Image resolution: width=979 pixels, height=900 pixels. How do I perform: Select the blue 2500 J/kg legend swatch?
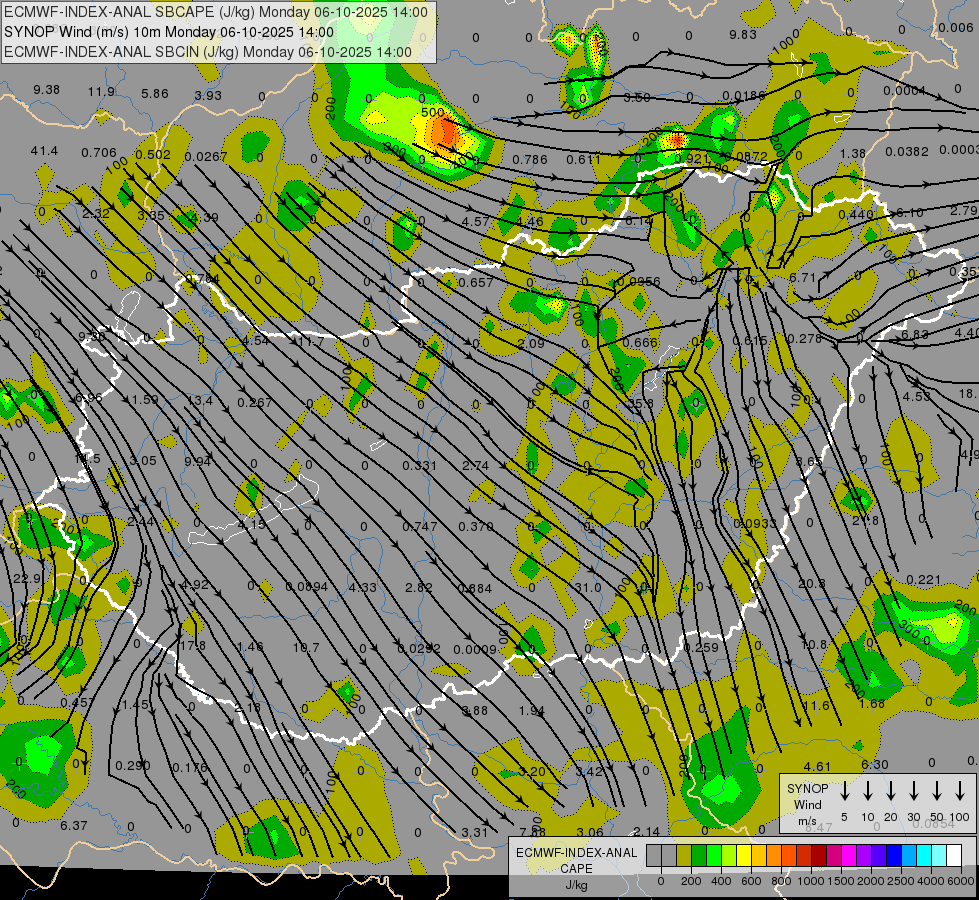coord(893,856)
